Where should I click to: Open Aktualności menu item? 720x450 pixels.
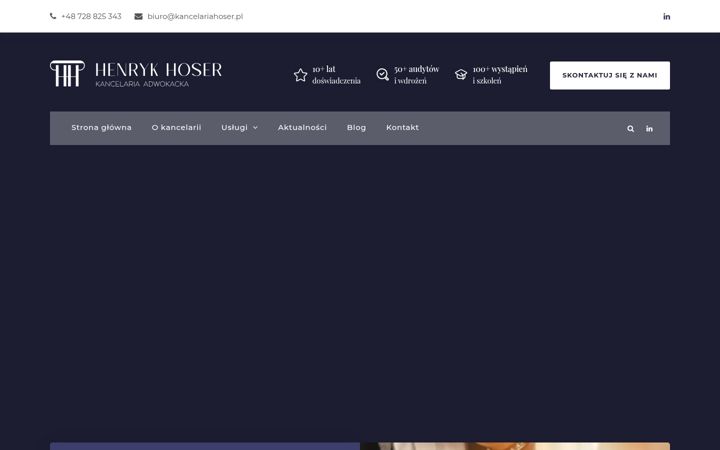tap(302, 128)
